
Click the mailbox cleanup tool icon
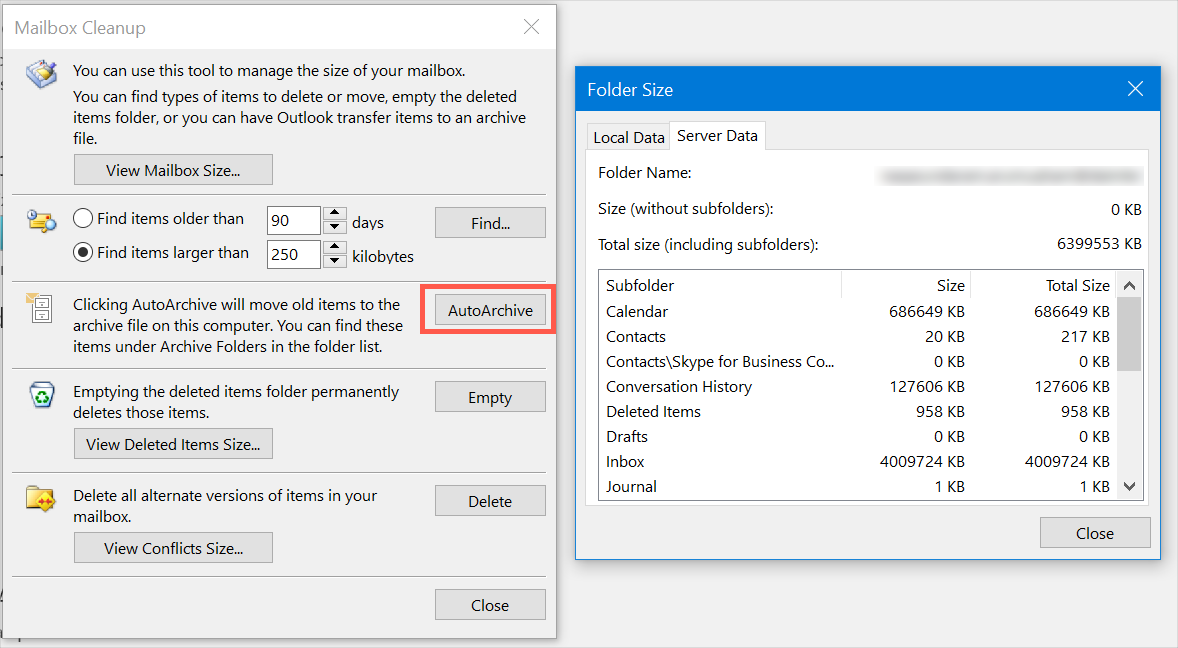pos(41,75)
